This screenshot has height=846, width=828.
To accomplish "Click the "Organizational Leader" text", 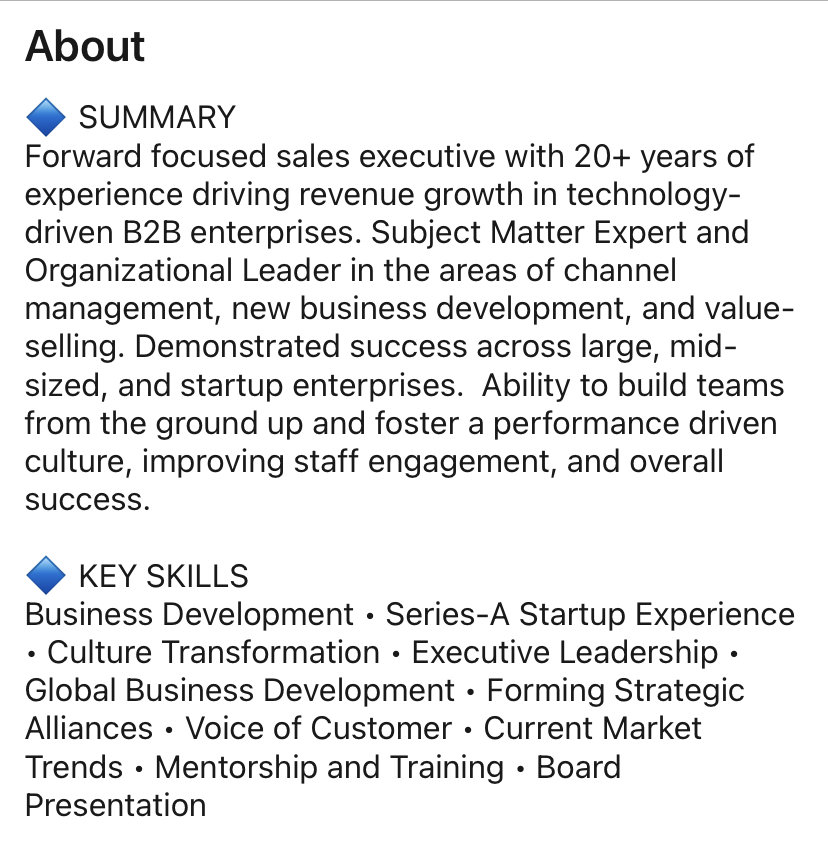I will coord(182,271).
